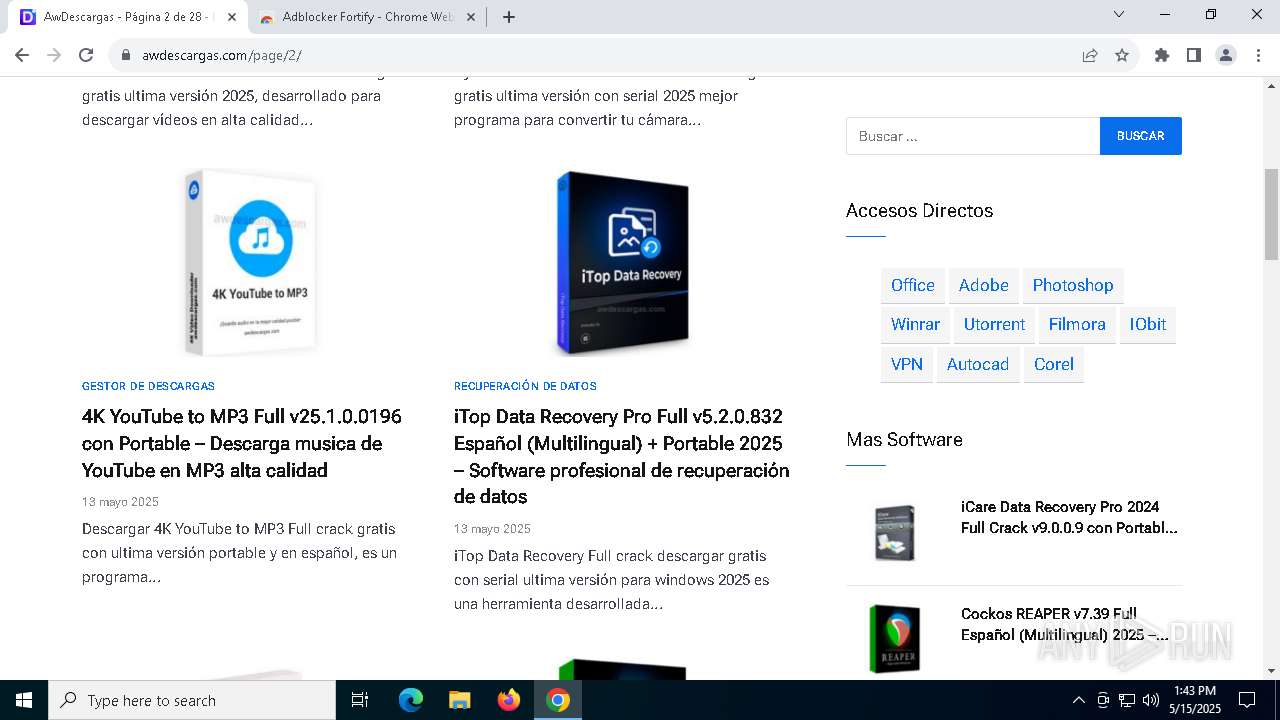Open a new tab with the plus button
The height and width of the screenshot is (720, 1280).
(509, 17)
